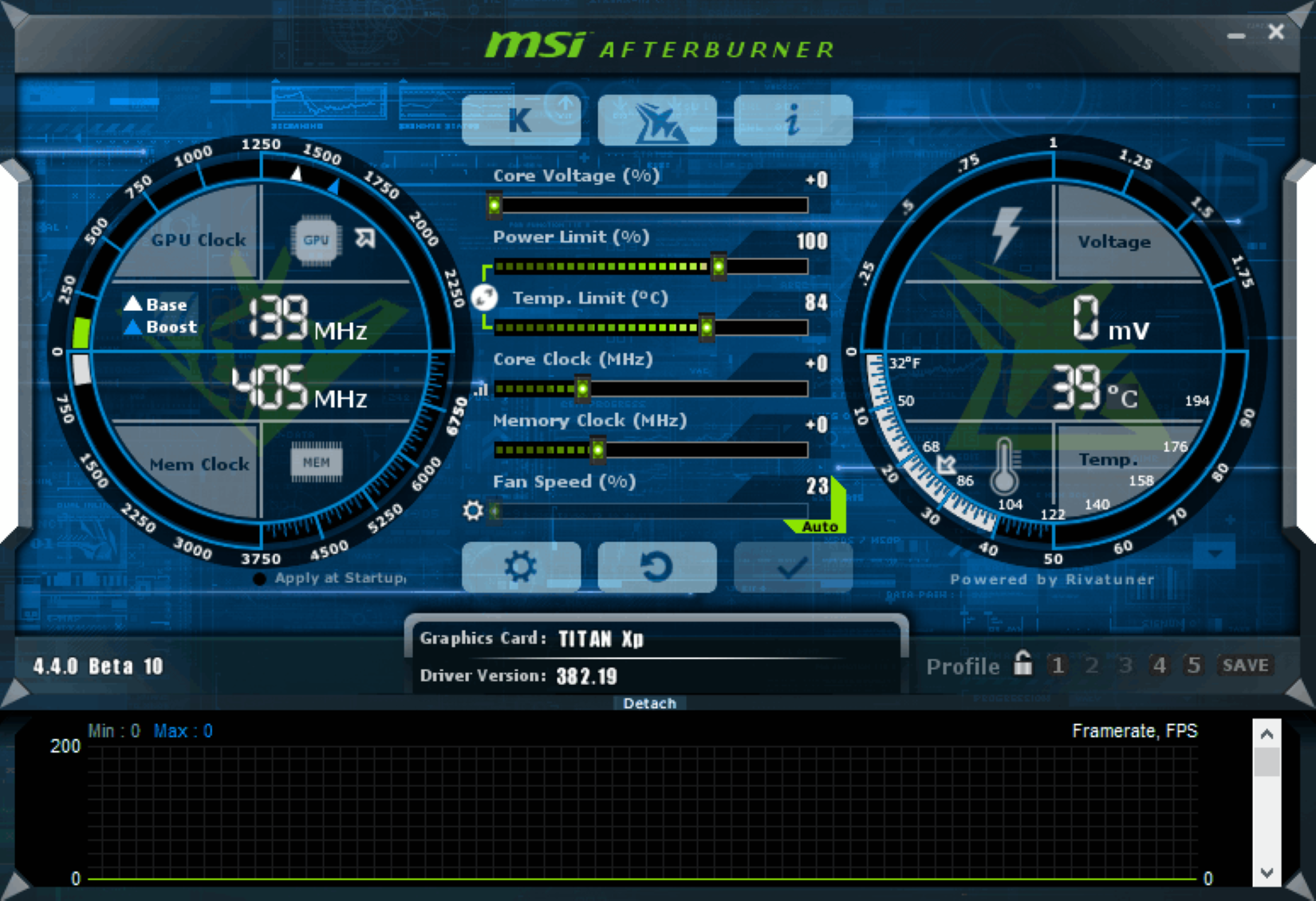Click the 'Min : 0' graph label
The width and height of the screenshot is (1316, 901).
pos(114,731)
